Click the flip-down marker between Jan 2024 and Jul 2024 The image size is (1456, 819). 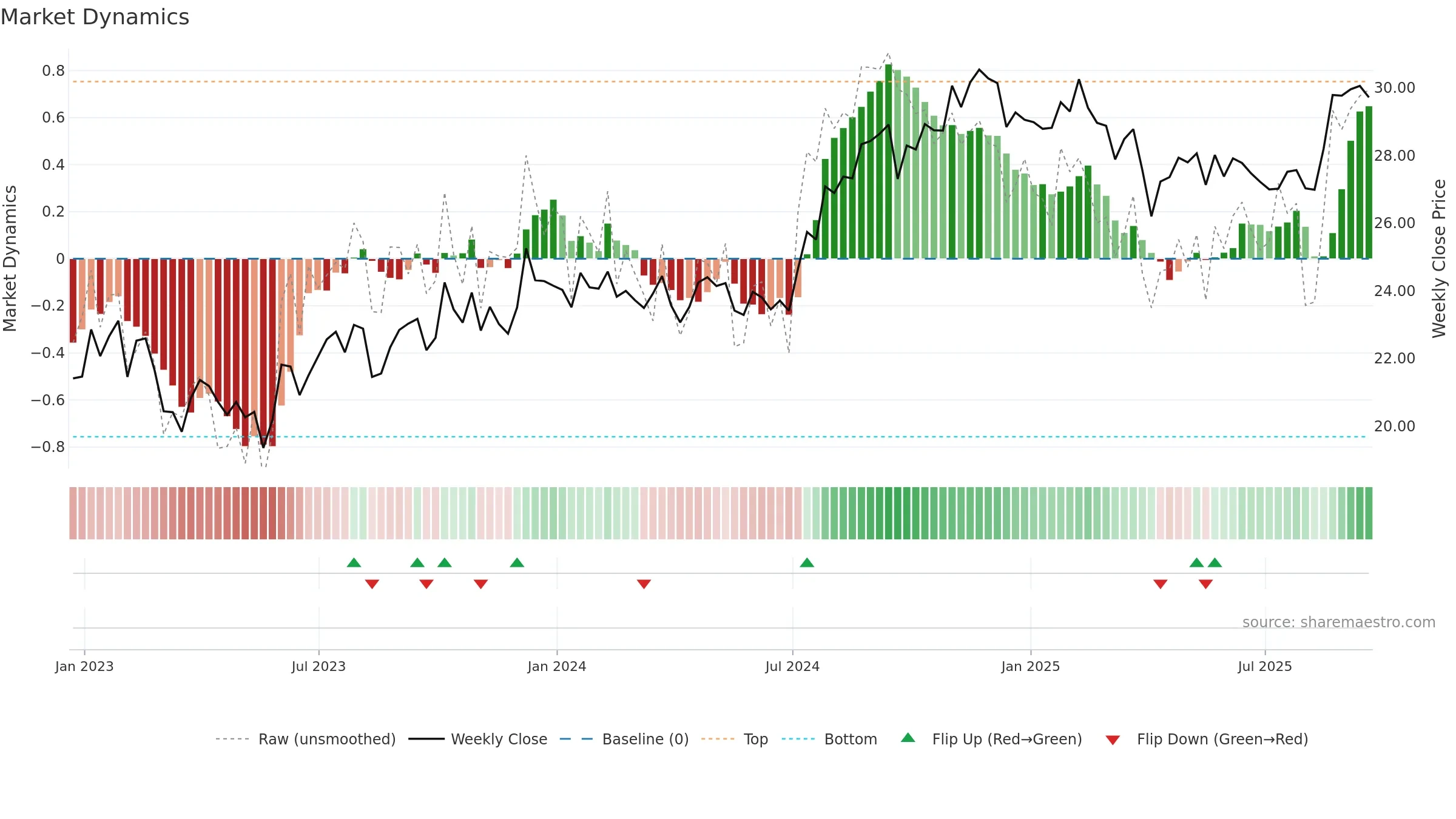[x=644, y=584]
